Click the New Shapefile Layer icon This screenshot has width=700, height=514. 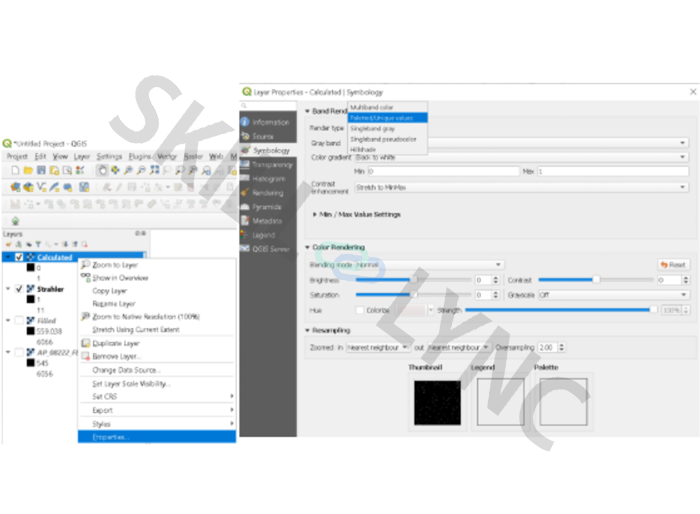42,187
